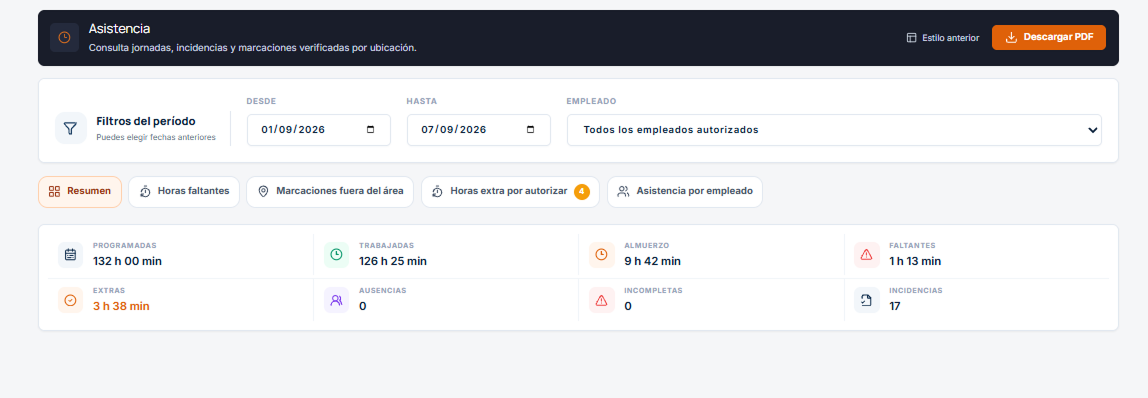Screen dimensions: 1148x398
Task: Click the grid icon in Resumen tab
Action: point(54,192)
